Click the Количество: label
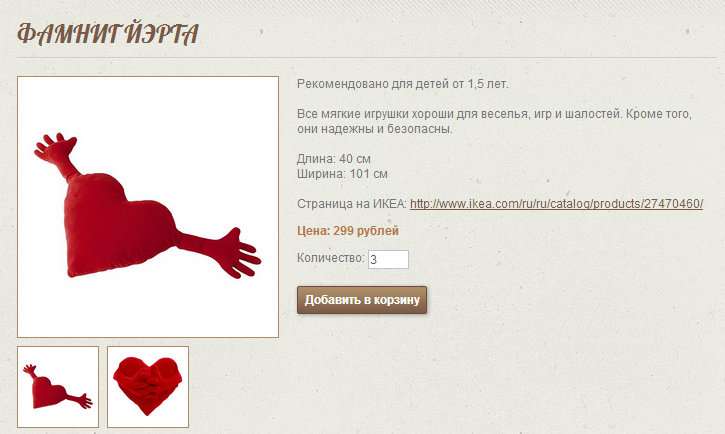This screenshot has height=434, width=725. pos(331,258)
